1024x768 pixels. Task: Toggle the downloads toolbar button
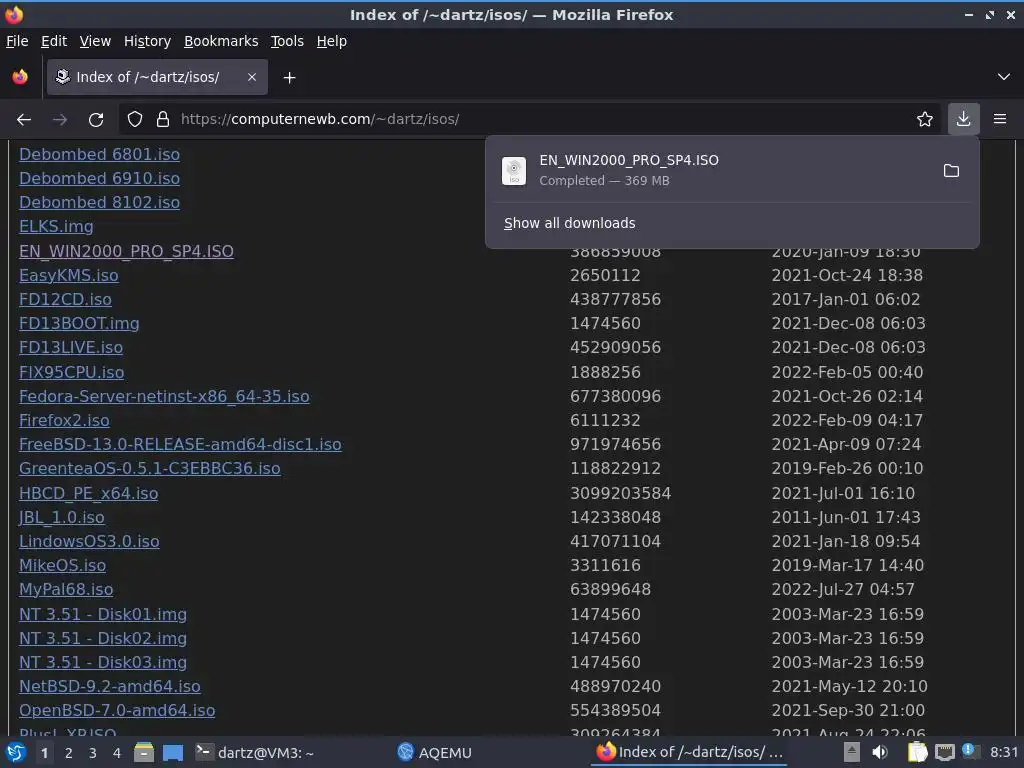(963, 119)
